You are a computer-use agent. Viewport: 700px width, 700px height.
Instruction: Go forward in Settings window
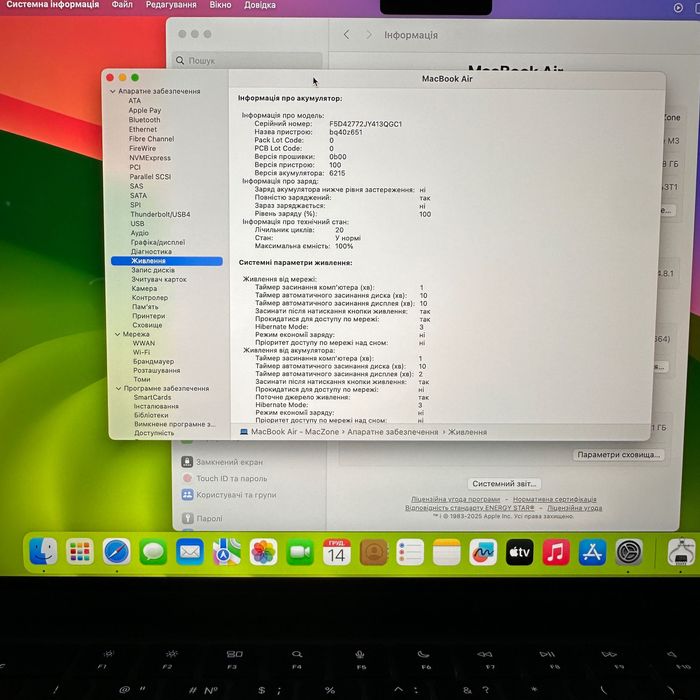pos(369,34)
